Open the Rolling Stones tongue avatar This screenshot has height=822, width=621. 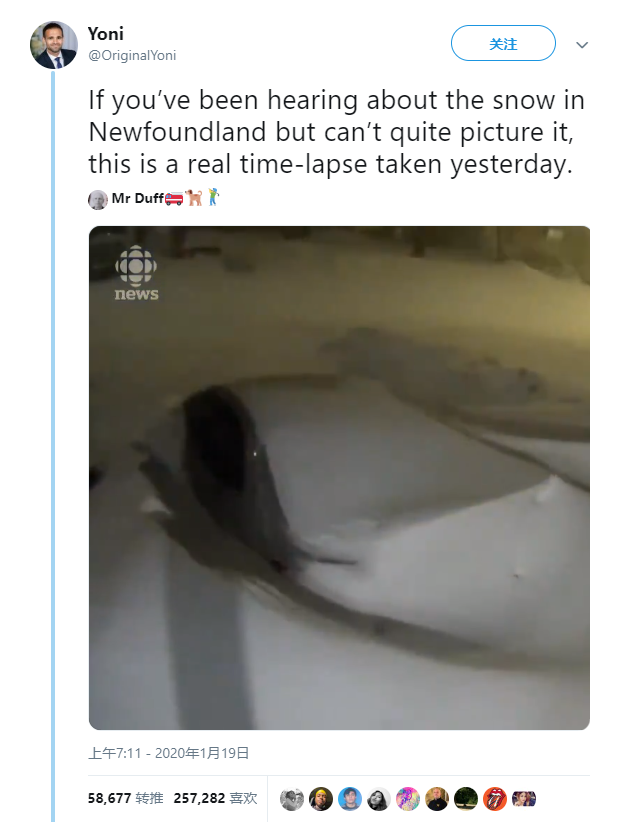click(x=495, y=799)
